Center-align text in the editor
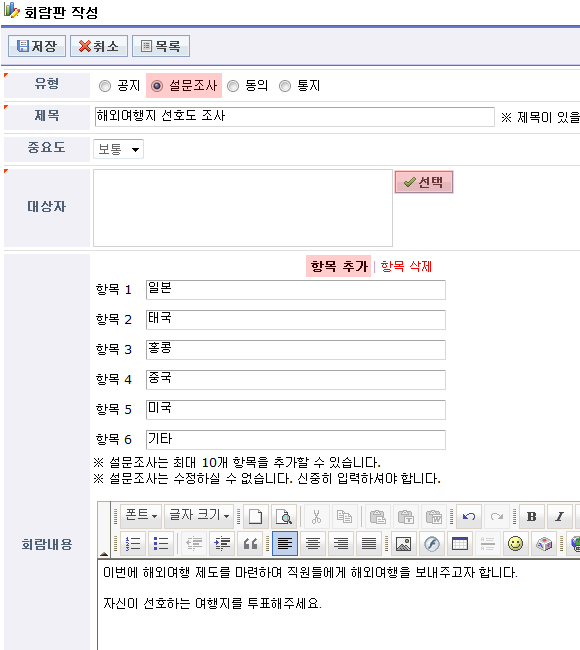The width and height of the screenshot is (580, 650). click(x=313, y=543)
